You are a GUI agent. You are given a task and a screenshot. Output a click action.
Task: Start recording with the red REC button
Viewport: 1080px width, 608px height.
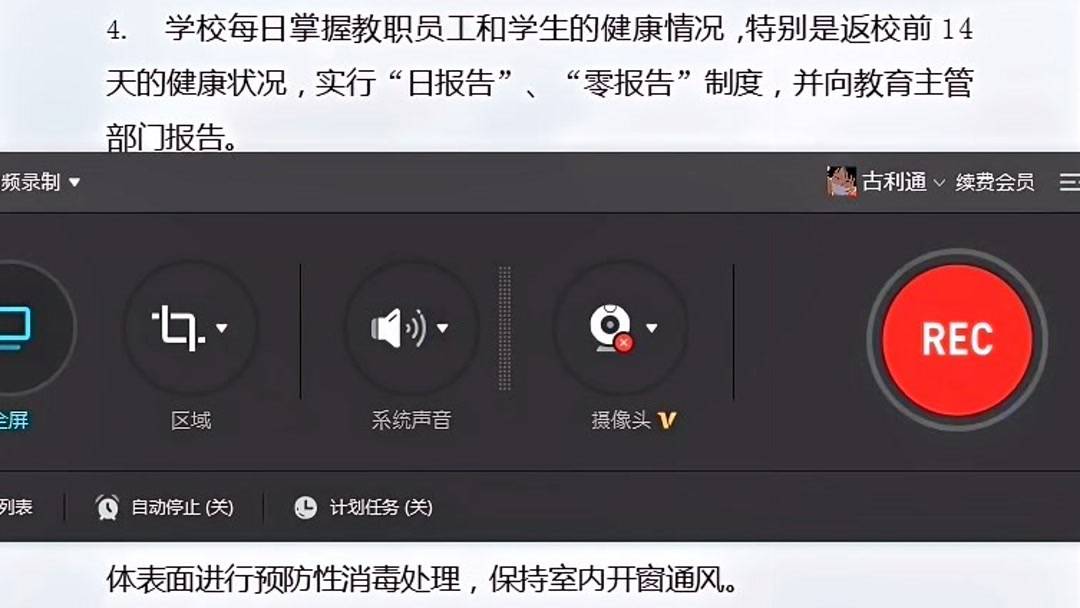957,340
